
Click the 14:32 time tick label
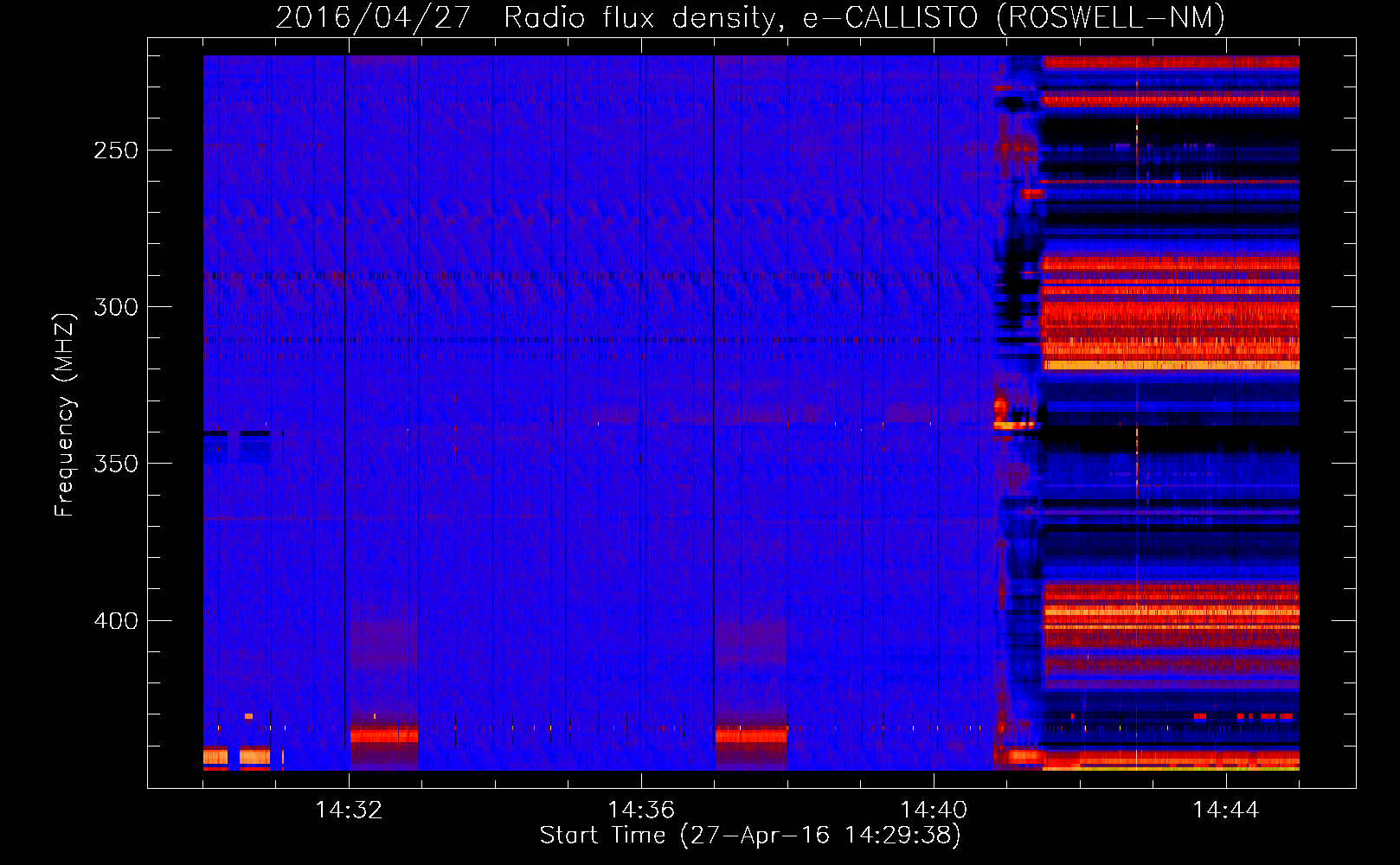[x=349, y=811]
